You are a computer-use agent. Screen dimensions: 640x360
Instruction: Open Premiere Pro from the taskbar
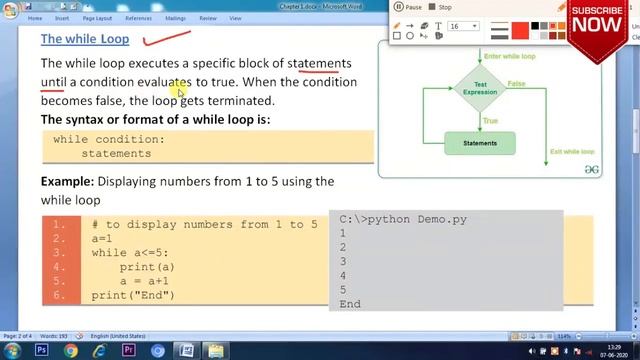129,350
